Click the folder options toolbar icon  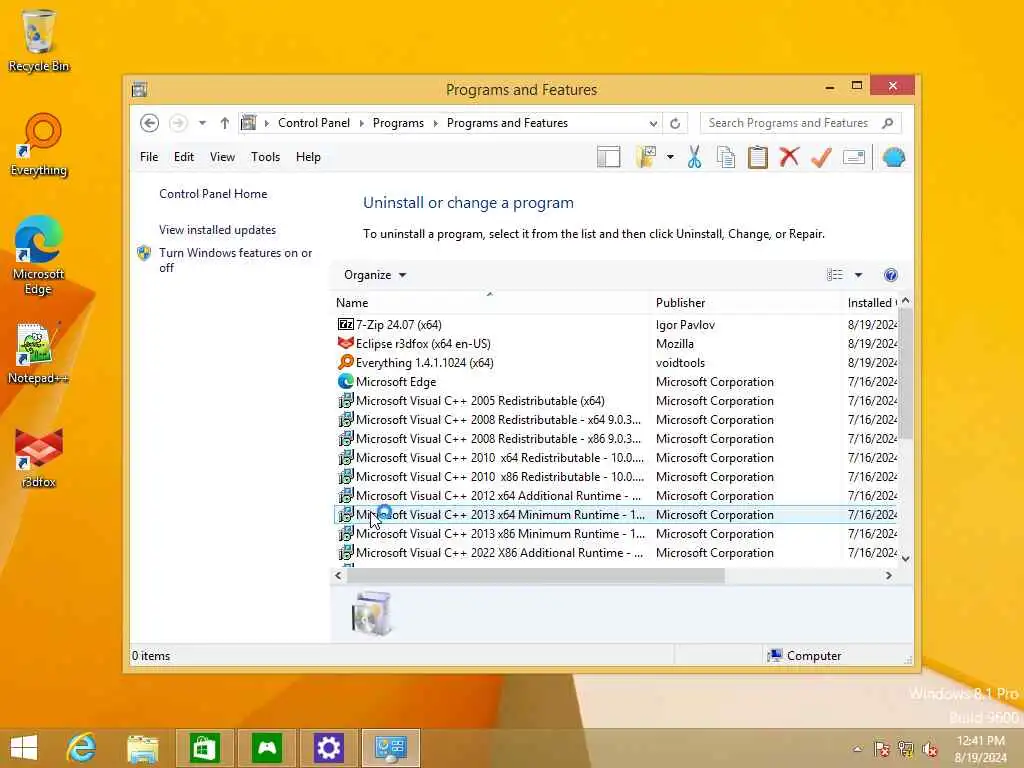(x=645, y=157)
